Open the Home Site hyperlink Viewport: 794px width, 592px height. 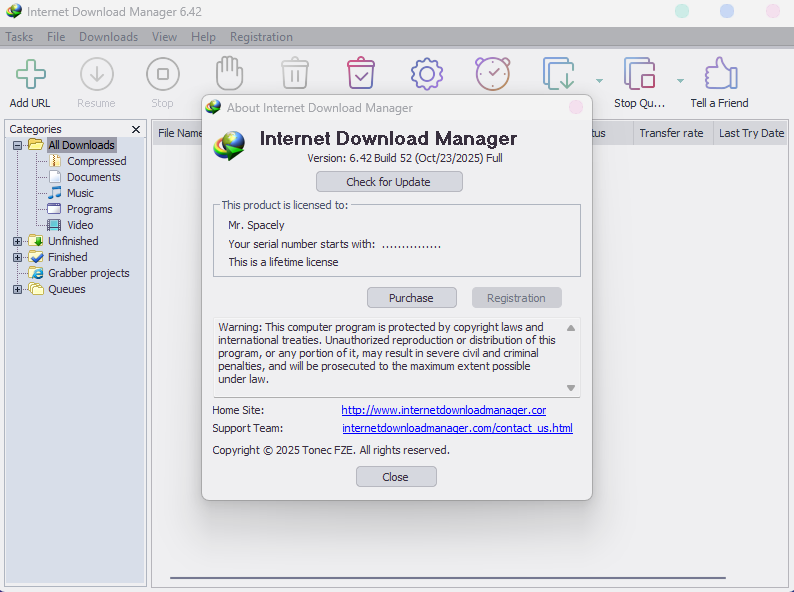[x=443, y=410]
